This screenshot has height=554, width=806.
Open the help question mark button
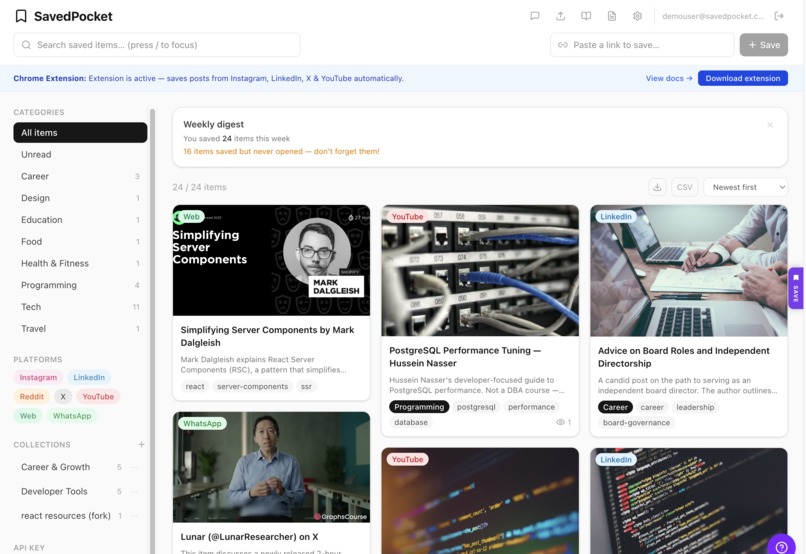pyautogui.click(x=781, y=546)
